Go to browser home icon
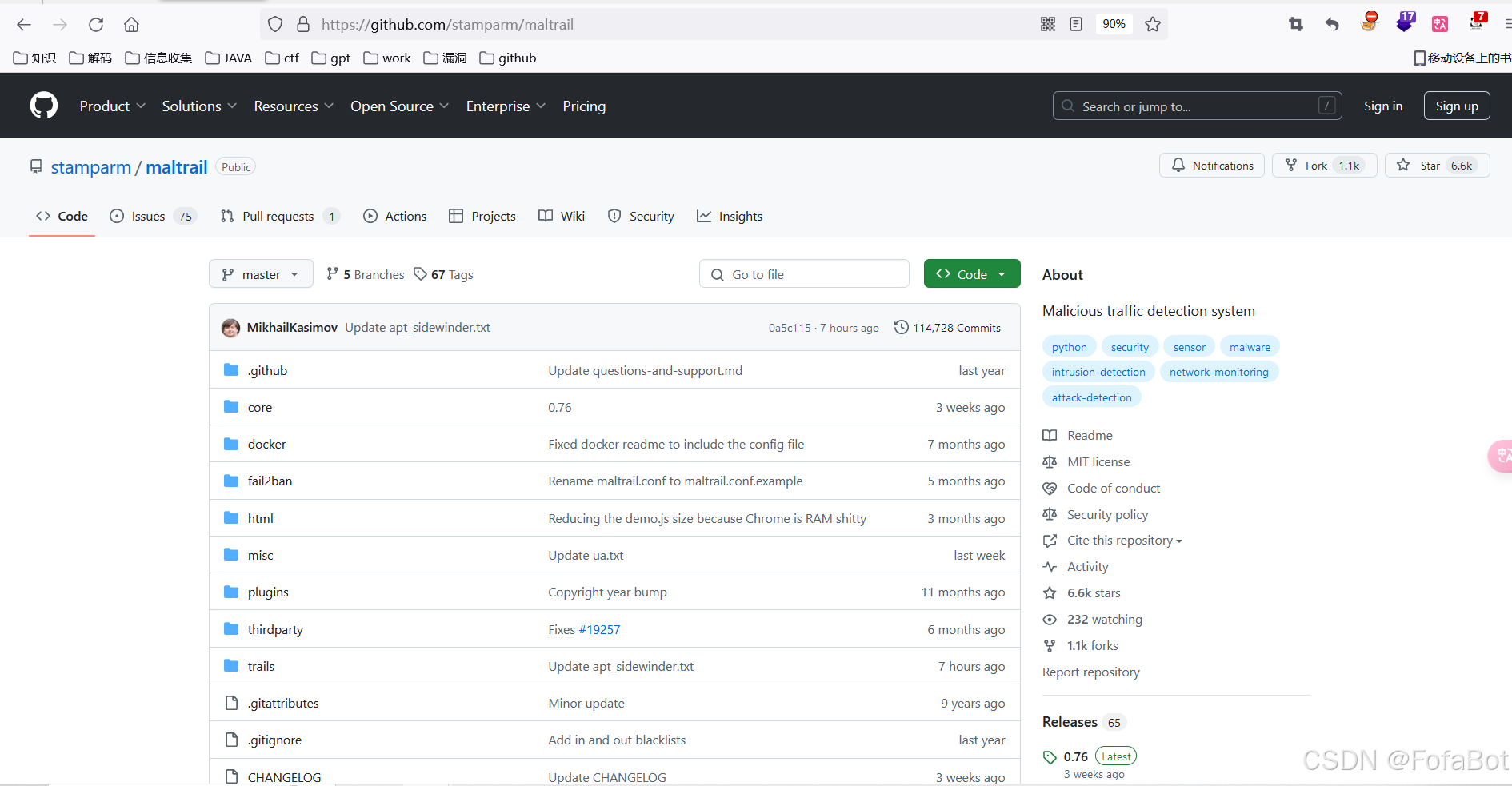The image size is (1512, 786). point(131,25)
